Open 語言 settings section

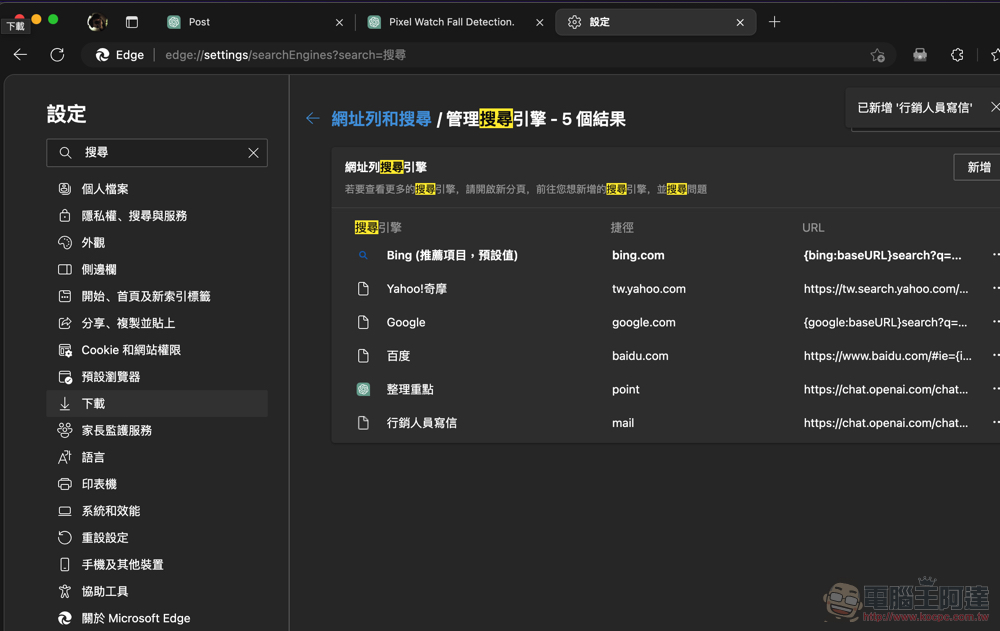point(157,457)
